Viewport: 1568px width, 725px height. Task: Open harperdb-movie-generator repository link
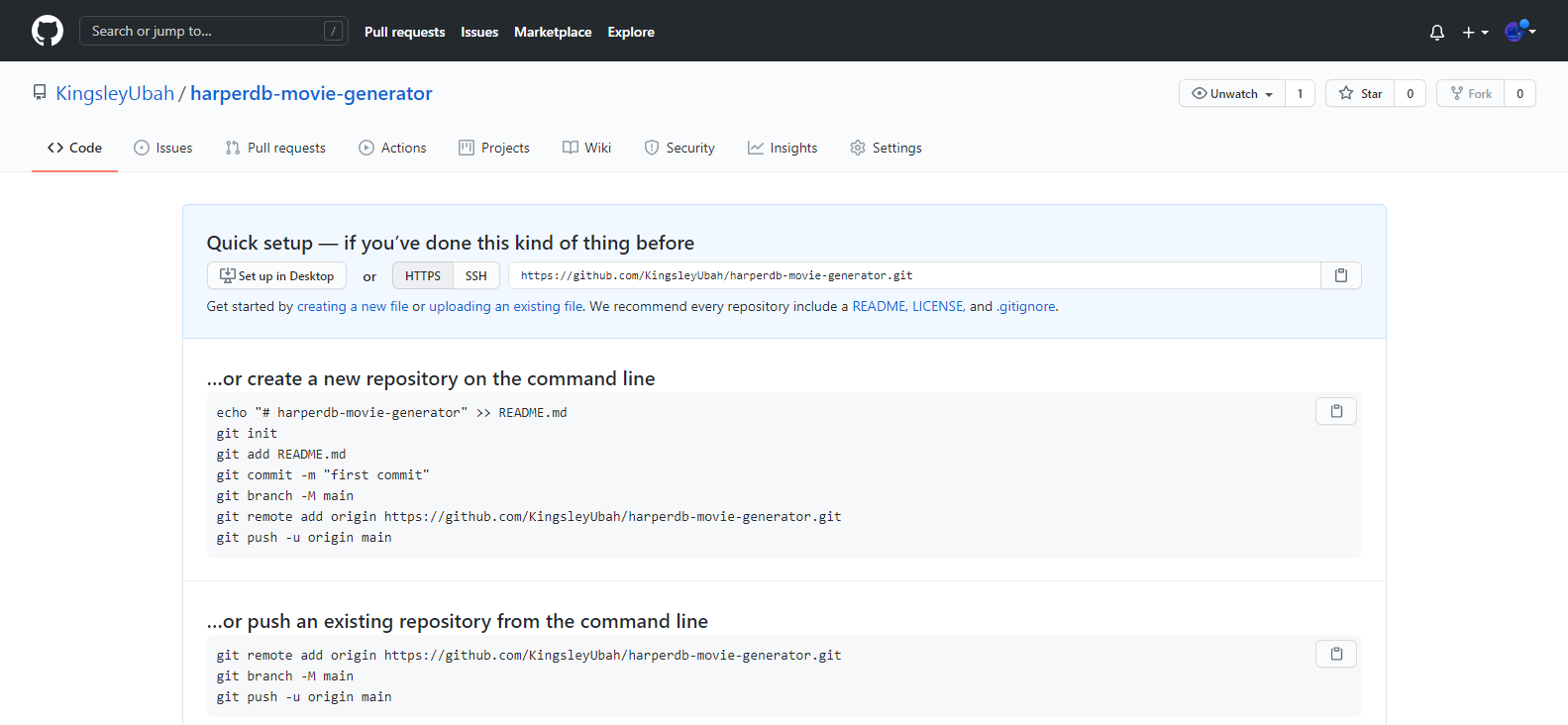coord(311,93)
